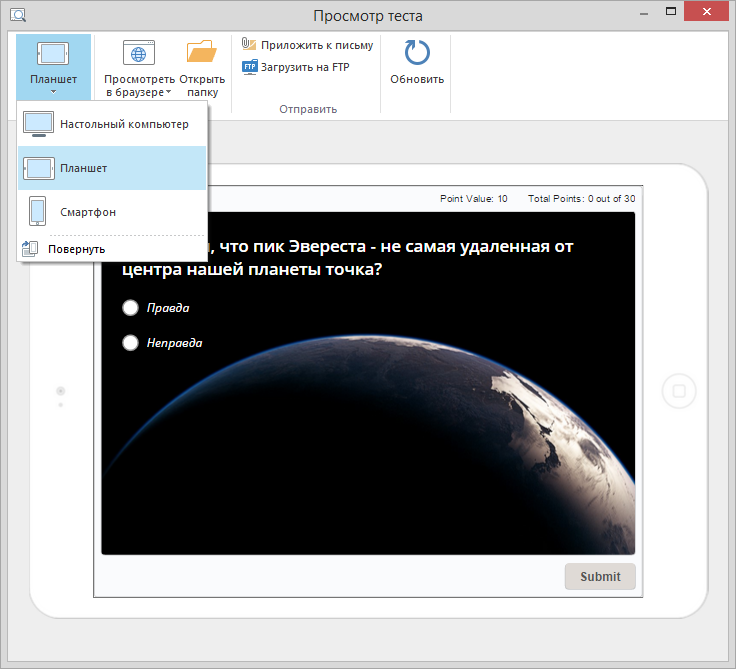The height and width of the screenshot is (669, 736).
Task: Click the smartphone icon in dropdown list
Action: tap(38, 211)
